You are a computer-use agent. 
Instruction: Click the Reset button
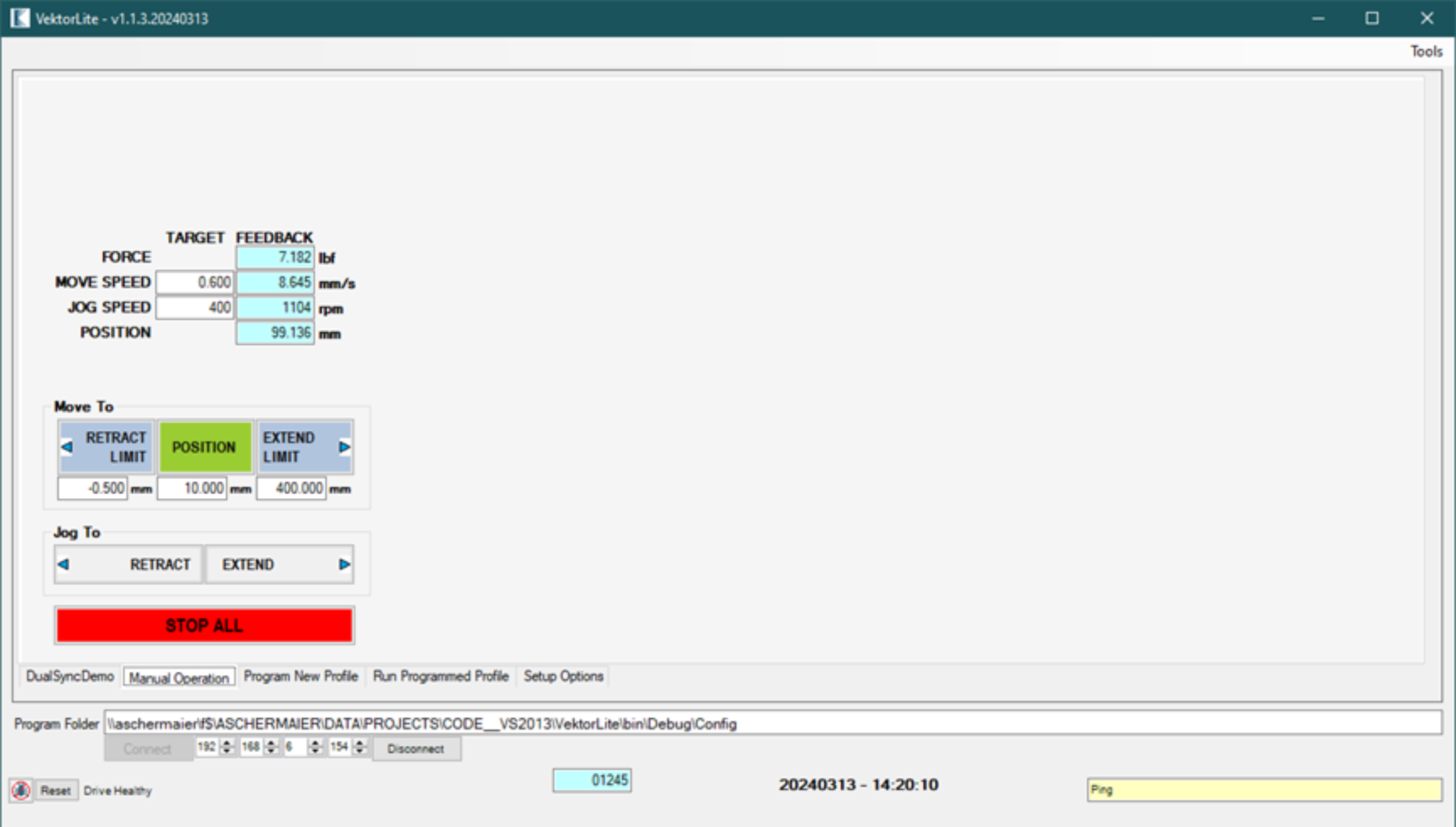(56, 790)
